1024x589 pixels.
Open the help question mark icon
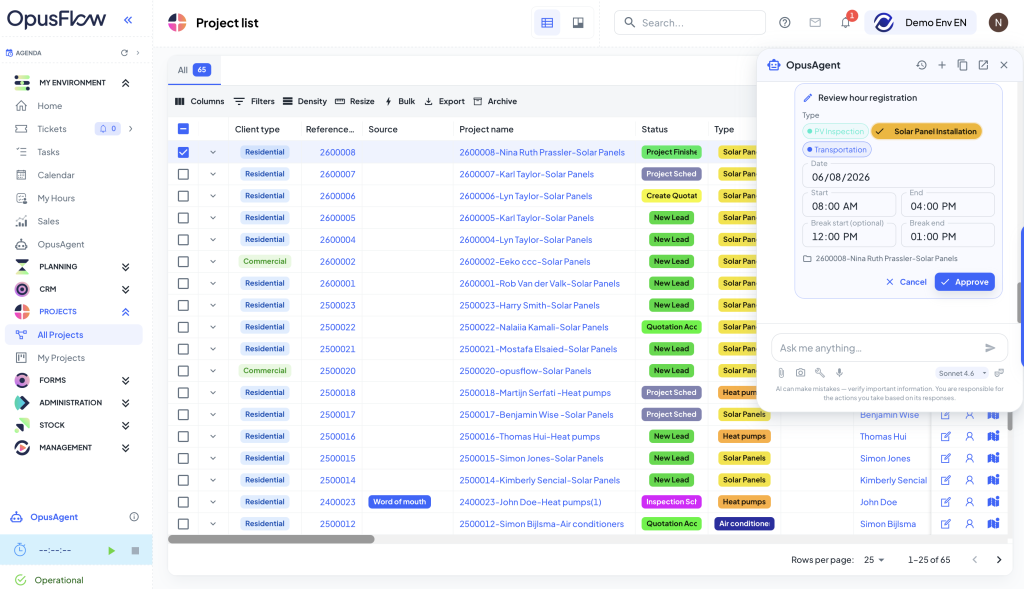(x=785, y=23)
